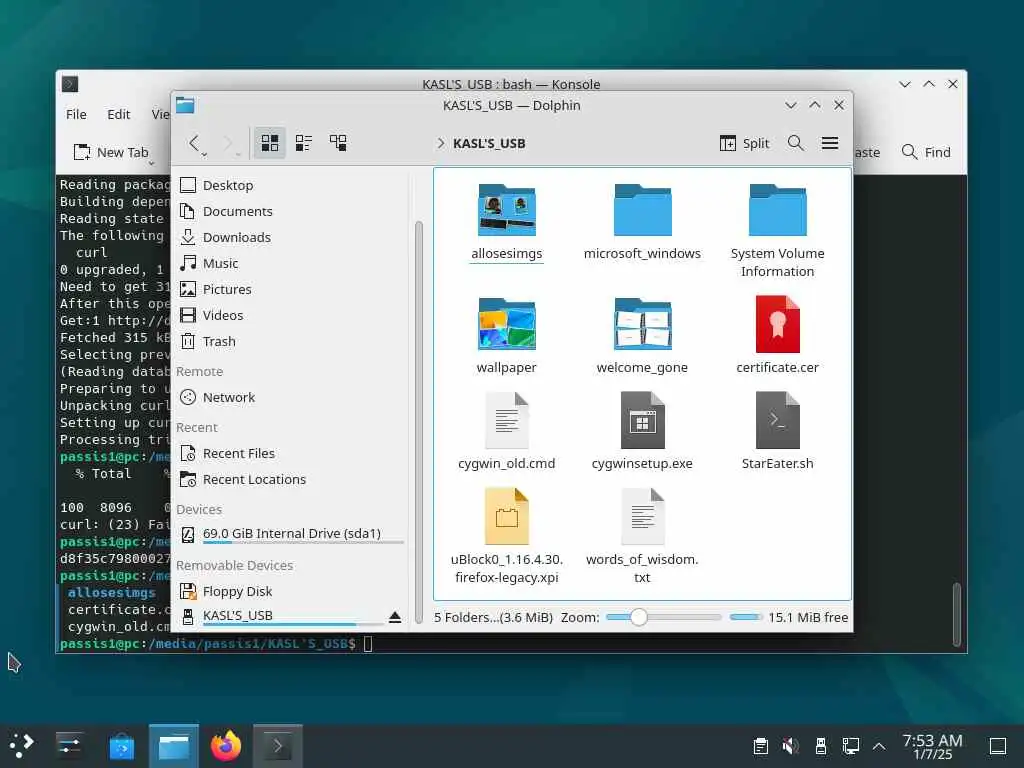
Task: Open network connections tray icon
Action: pyautogui.click(x=850, y=746)
